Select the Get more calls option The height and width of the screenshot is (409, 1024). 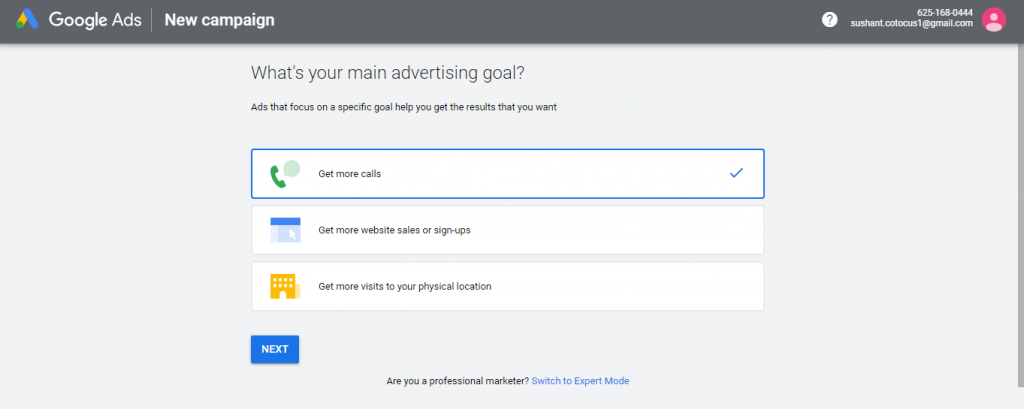[349, 174]
